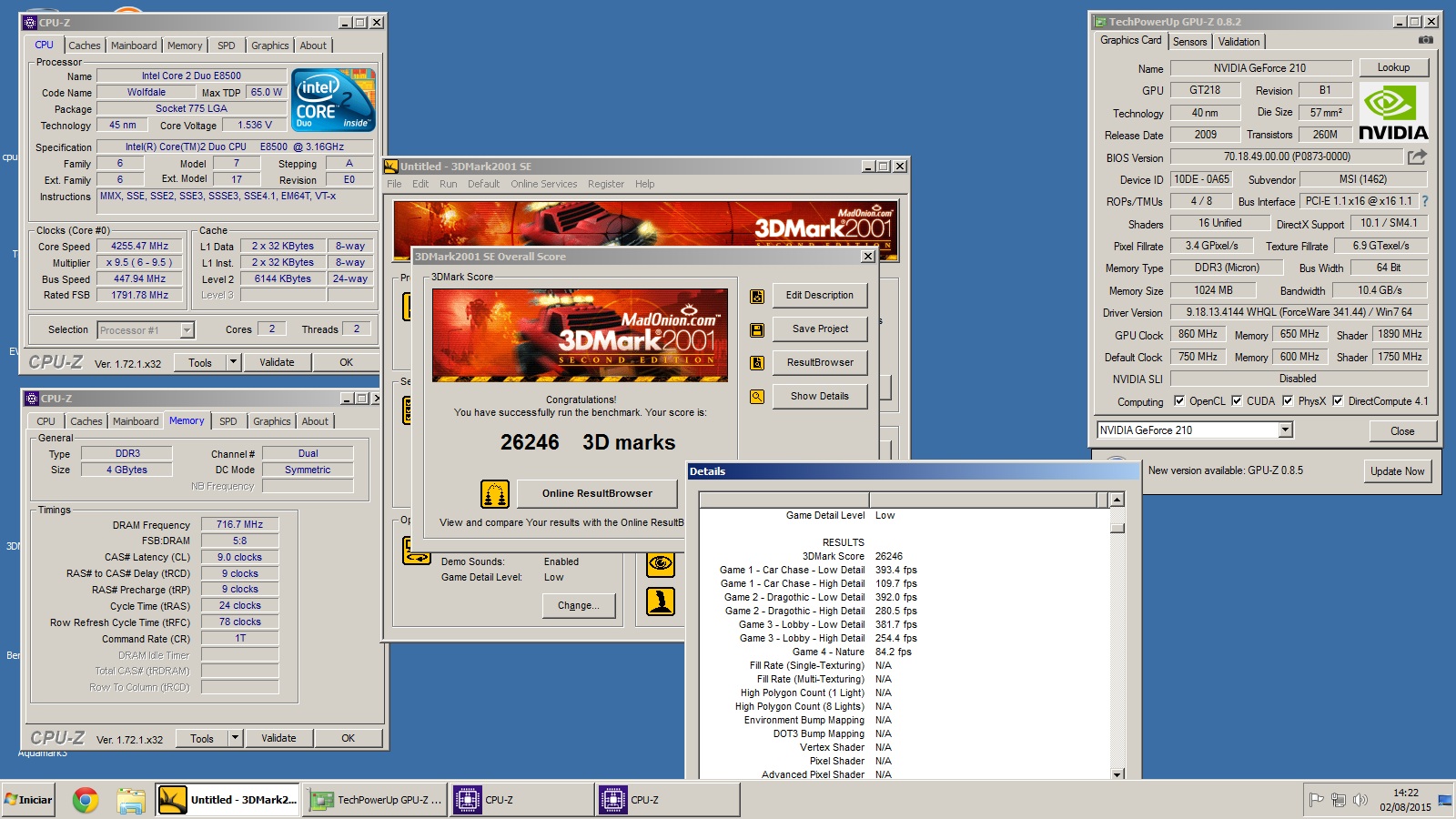Open Windows Explorer from the taskbar
This screenshot has height=819, width=1456.
[131, 800]
